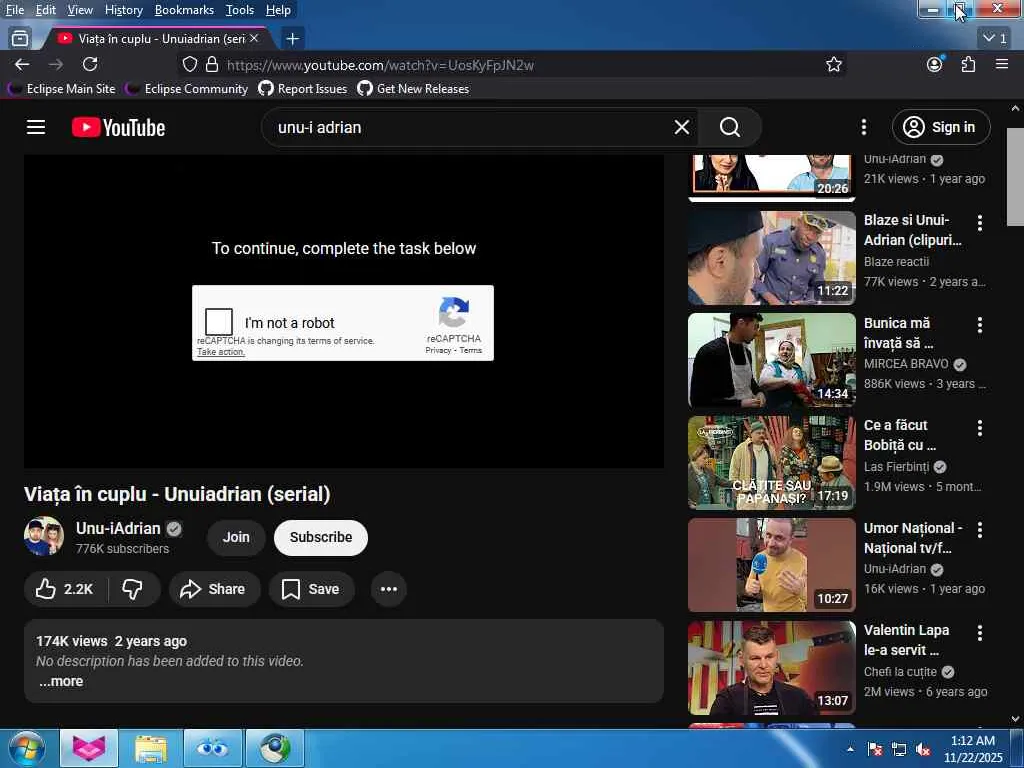Viewport: 1024px width, 768px height.
Task: Subscribe to Unu-iAdrian channel
Action: click(x=321, y=537)
